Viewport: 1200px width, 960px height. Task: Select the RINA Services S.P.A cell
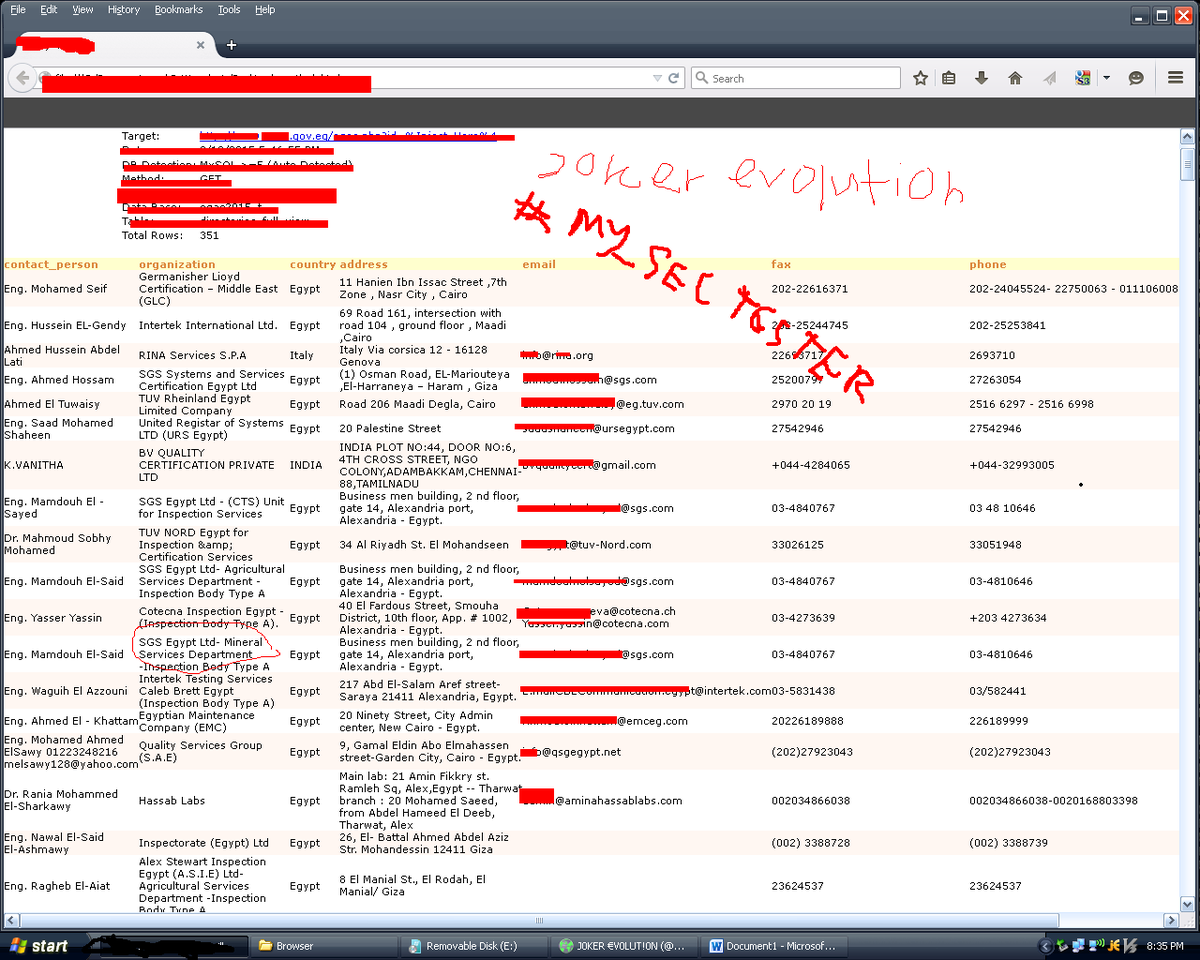(x=192, y=355)
